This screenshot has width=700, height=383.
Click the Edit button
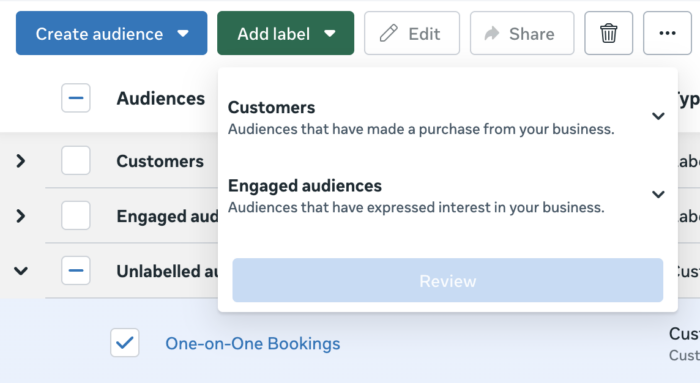click(x=412, y=33)
